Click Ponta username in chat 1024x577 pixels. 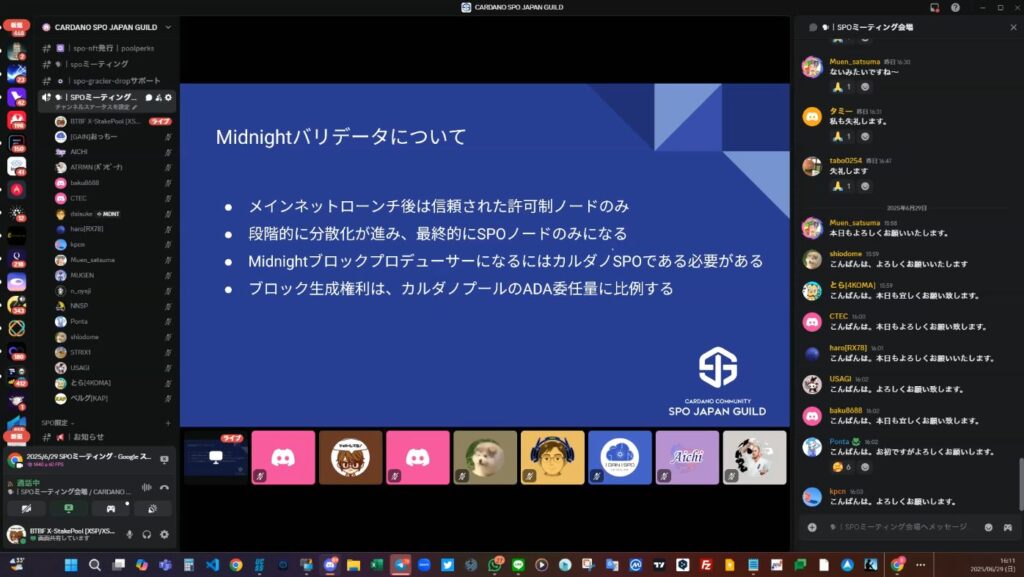point(839,441)
